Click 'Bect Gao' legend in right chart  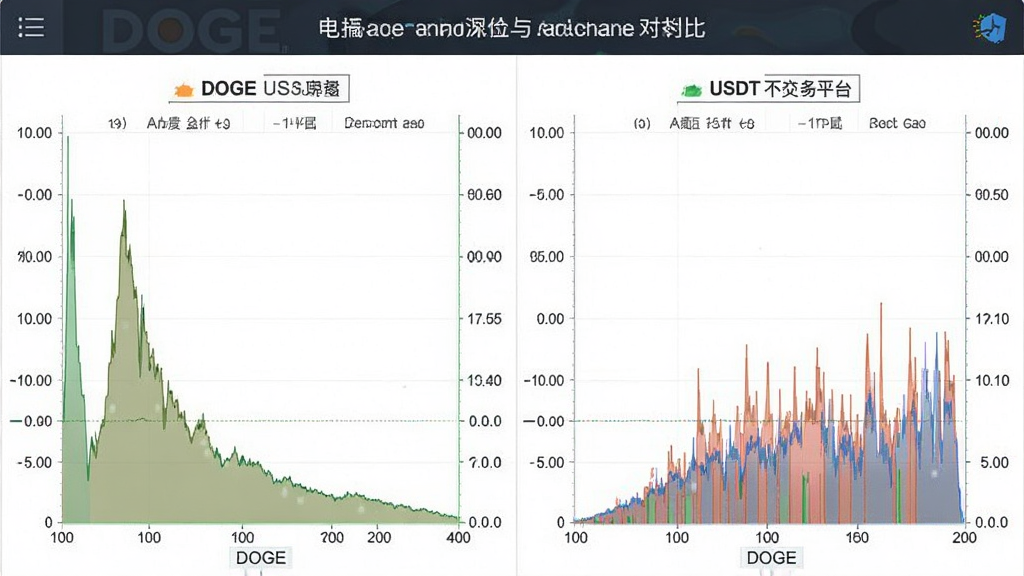coord(897,123)
